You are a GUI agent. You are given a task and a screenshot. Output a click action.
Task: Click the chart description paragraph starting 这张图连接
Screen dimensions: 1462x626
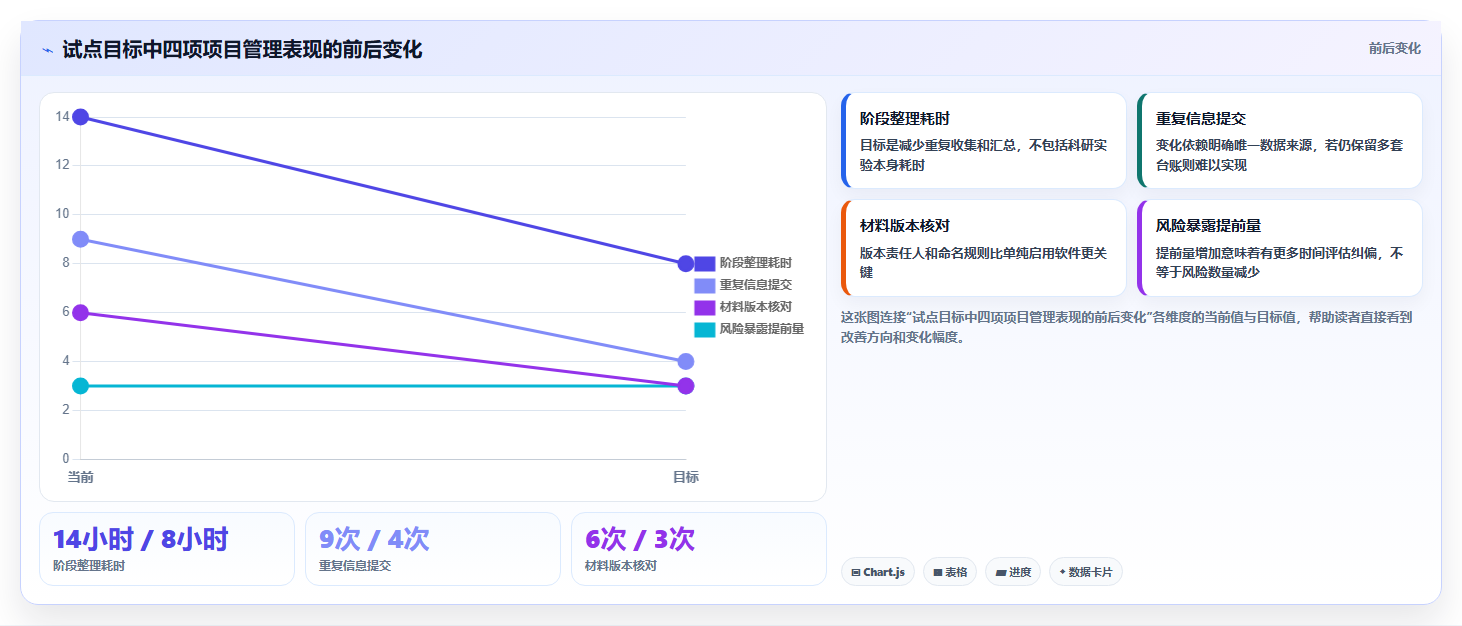coord(1126,327)
